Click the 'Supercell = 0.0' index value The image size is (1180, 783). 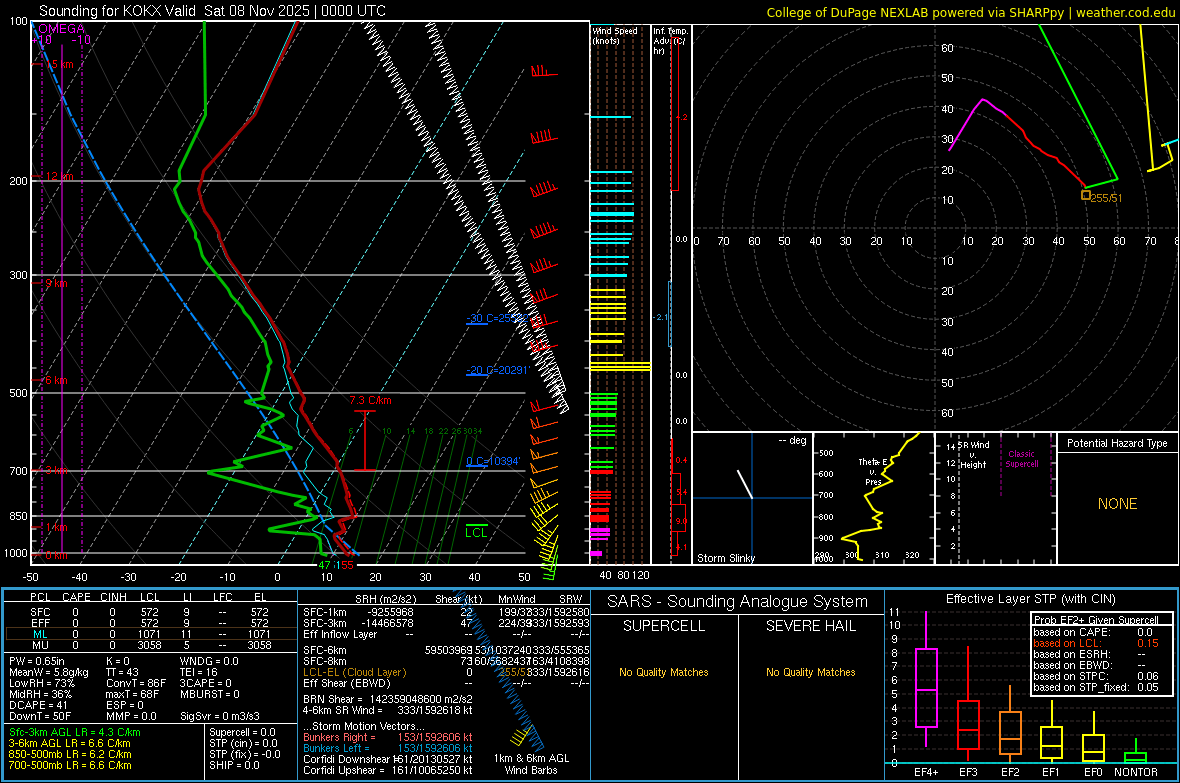click(242, 732)
